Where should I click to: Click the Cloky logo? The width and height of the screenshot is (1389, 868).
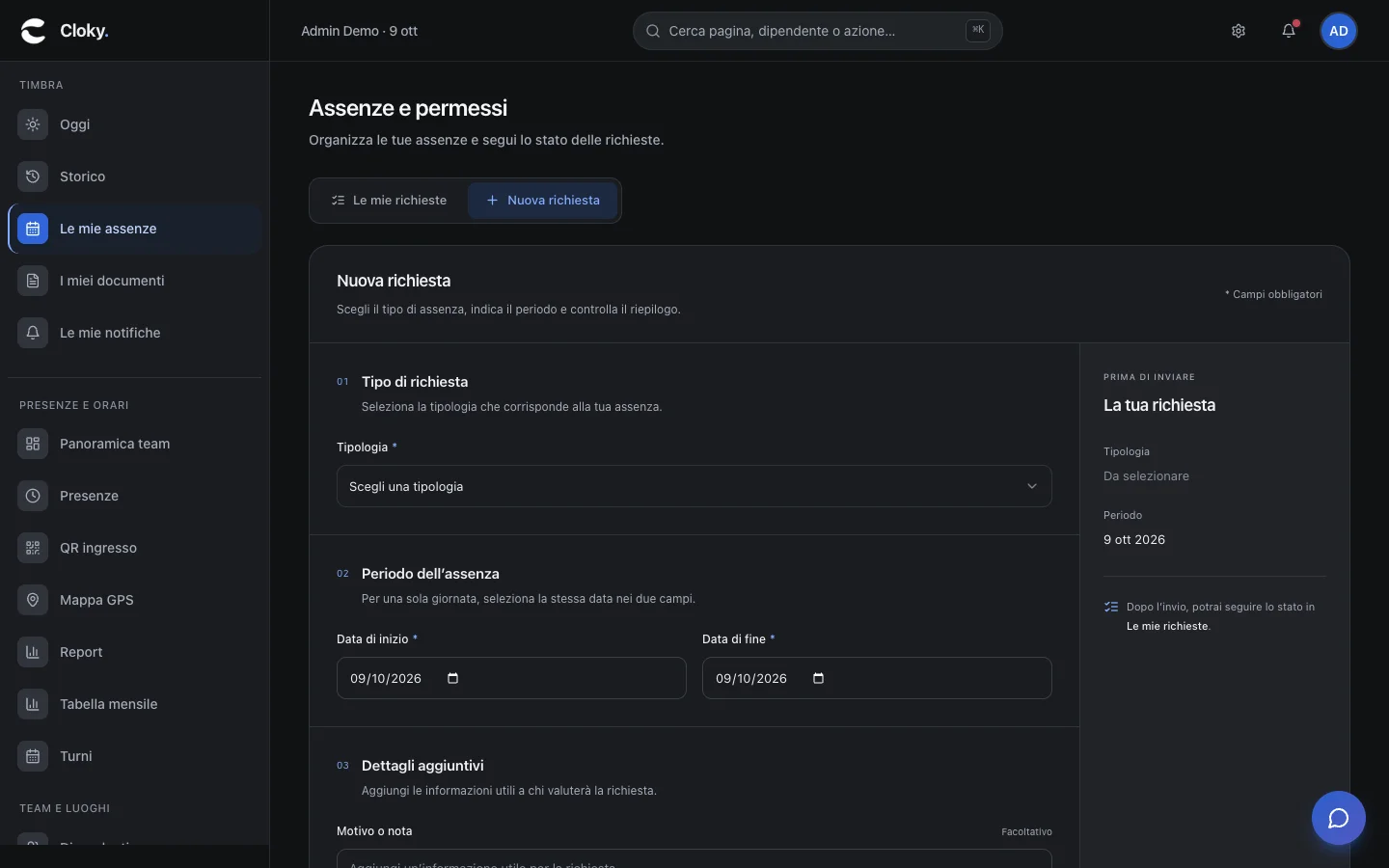[65, 31]
